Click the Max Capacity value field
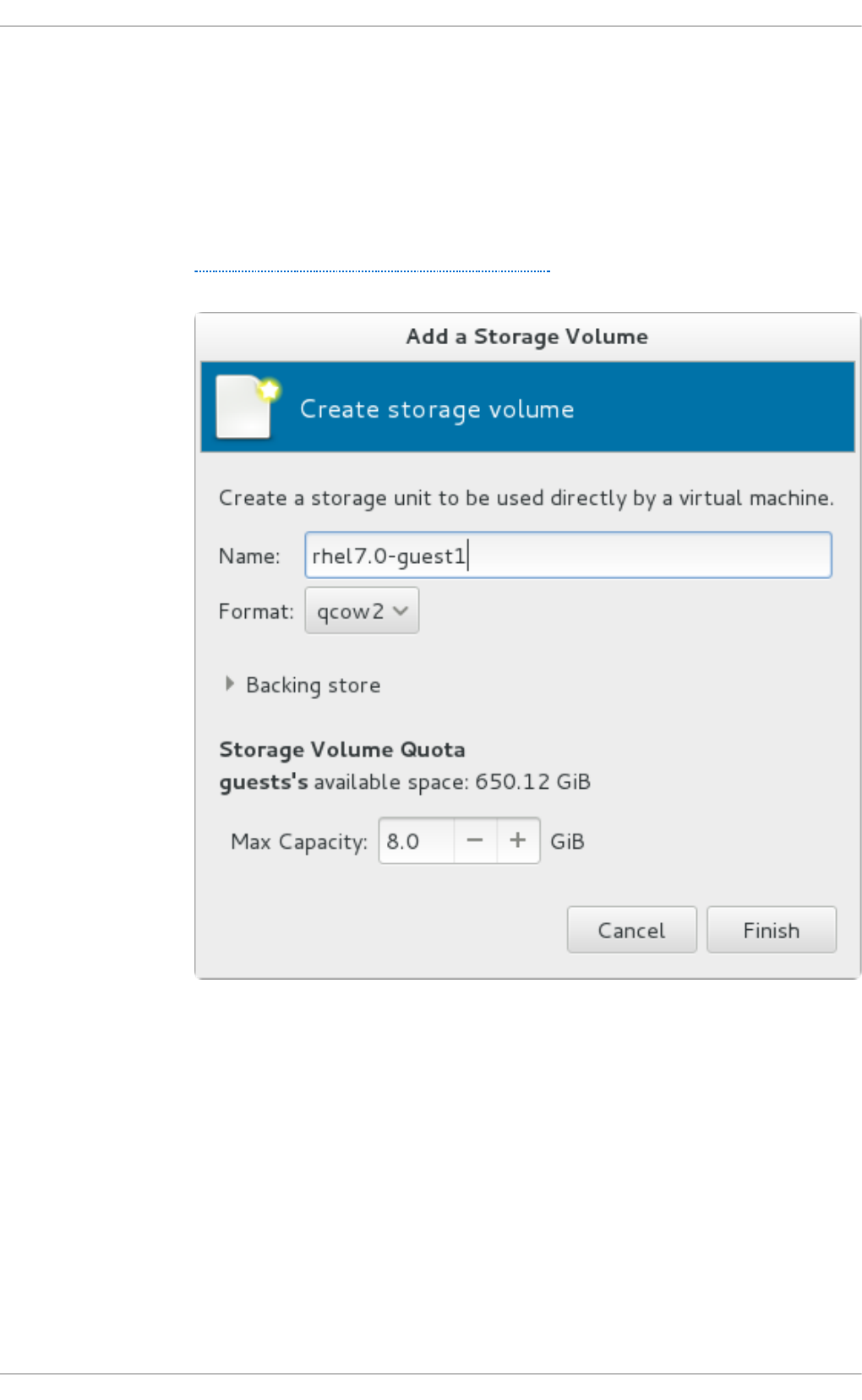 pyautogui.click(x=417, y=841)
